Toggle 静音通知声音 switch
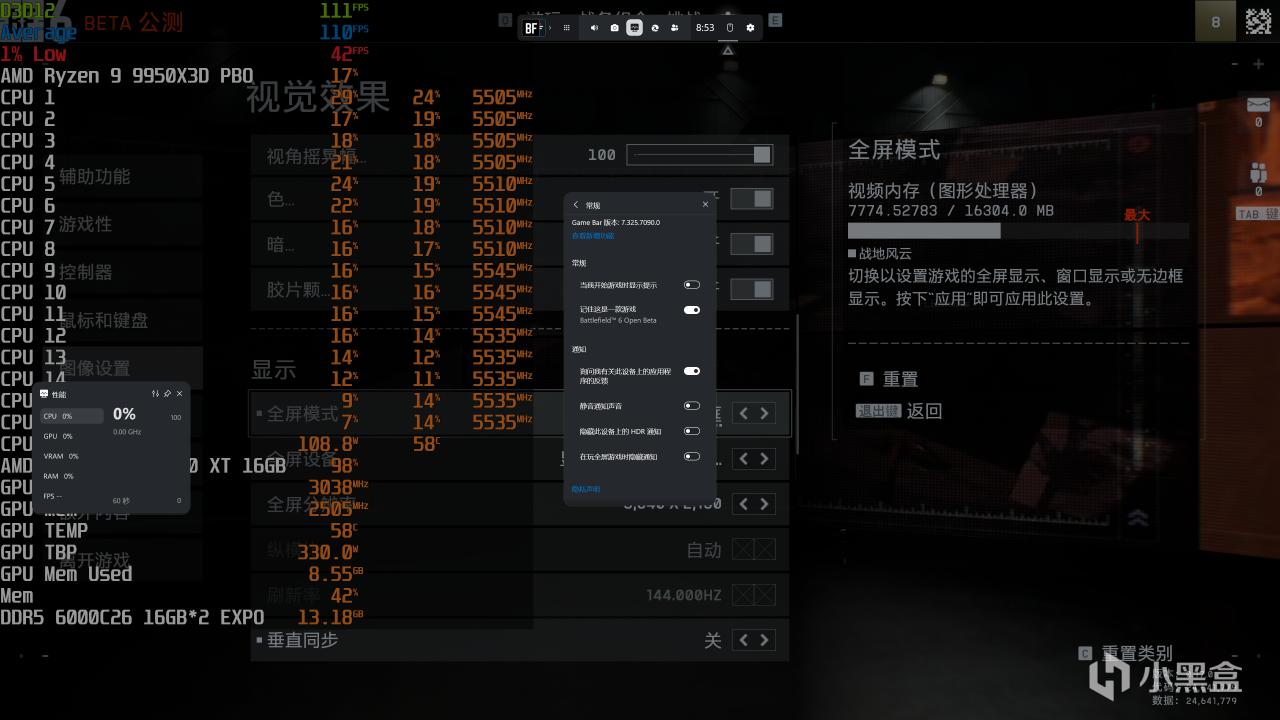The height and width of the screenshot is (720, 1280). [x=691, y=406]
